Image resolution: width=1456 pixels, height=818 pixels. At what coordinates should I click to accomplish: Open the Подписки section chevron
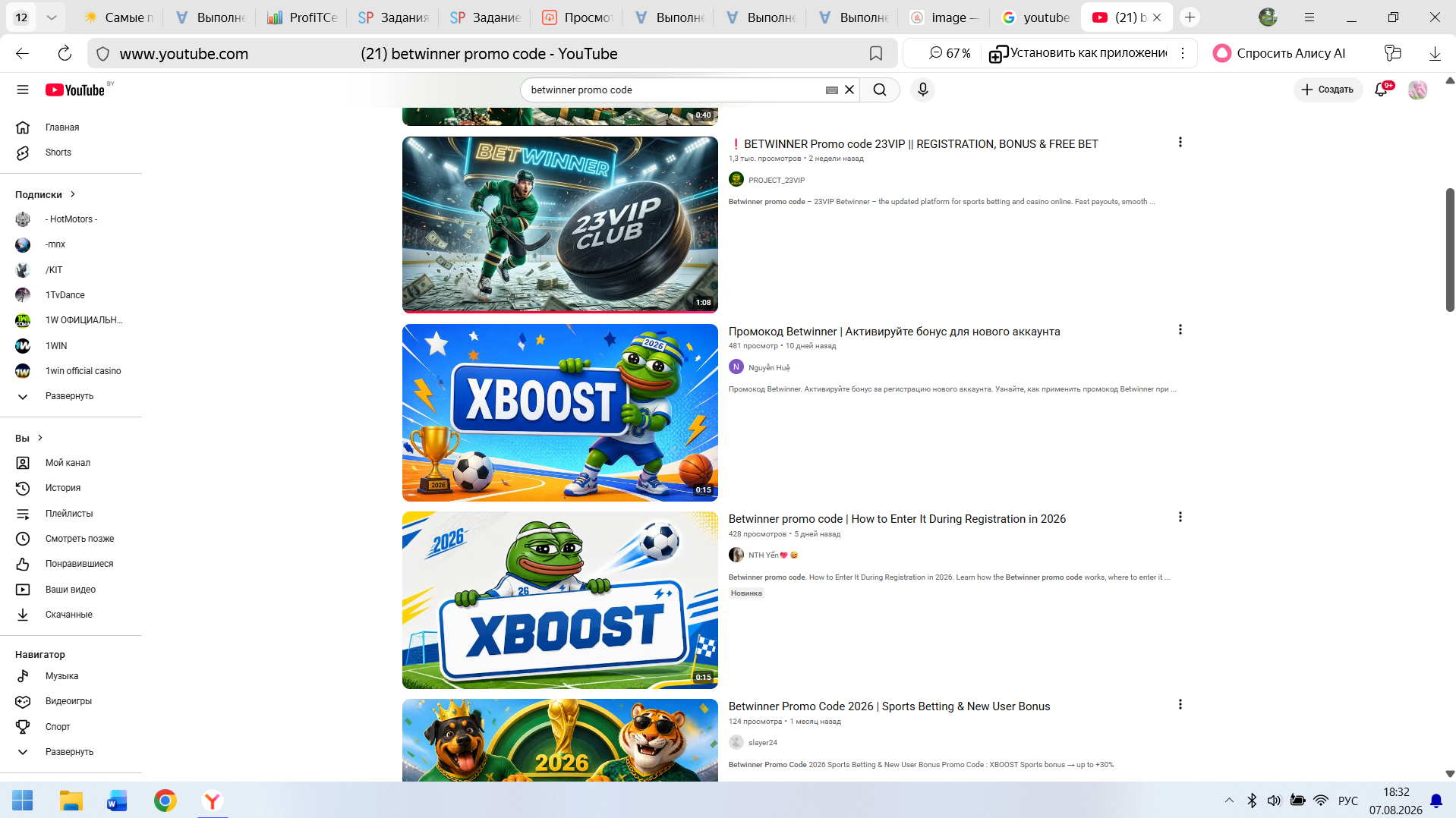tap(73, 194)
